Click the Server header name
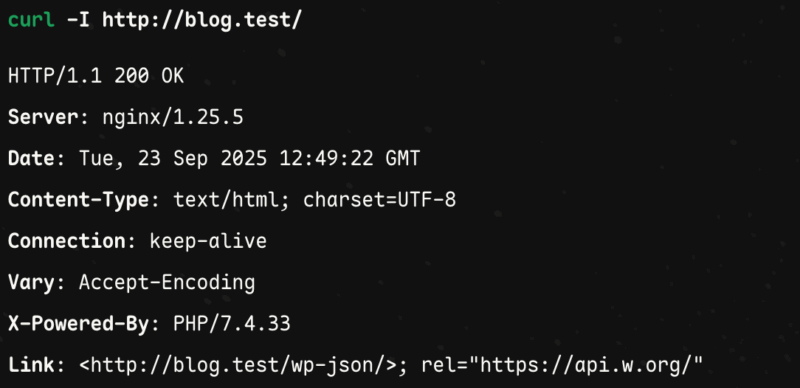Image resolution: width=800 pixels, height=388 pixels. [x=43, y=117]
